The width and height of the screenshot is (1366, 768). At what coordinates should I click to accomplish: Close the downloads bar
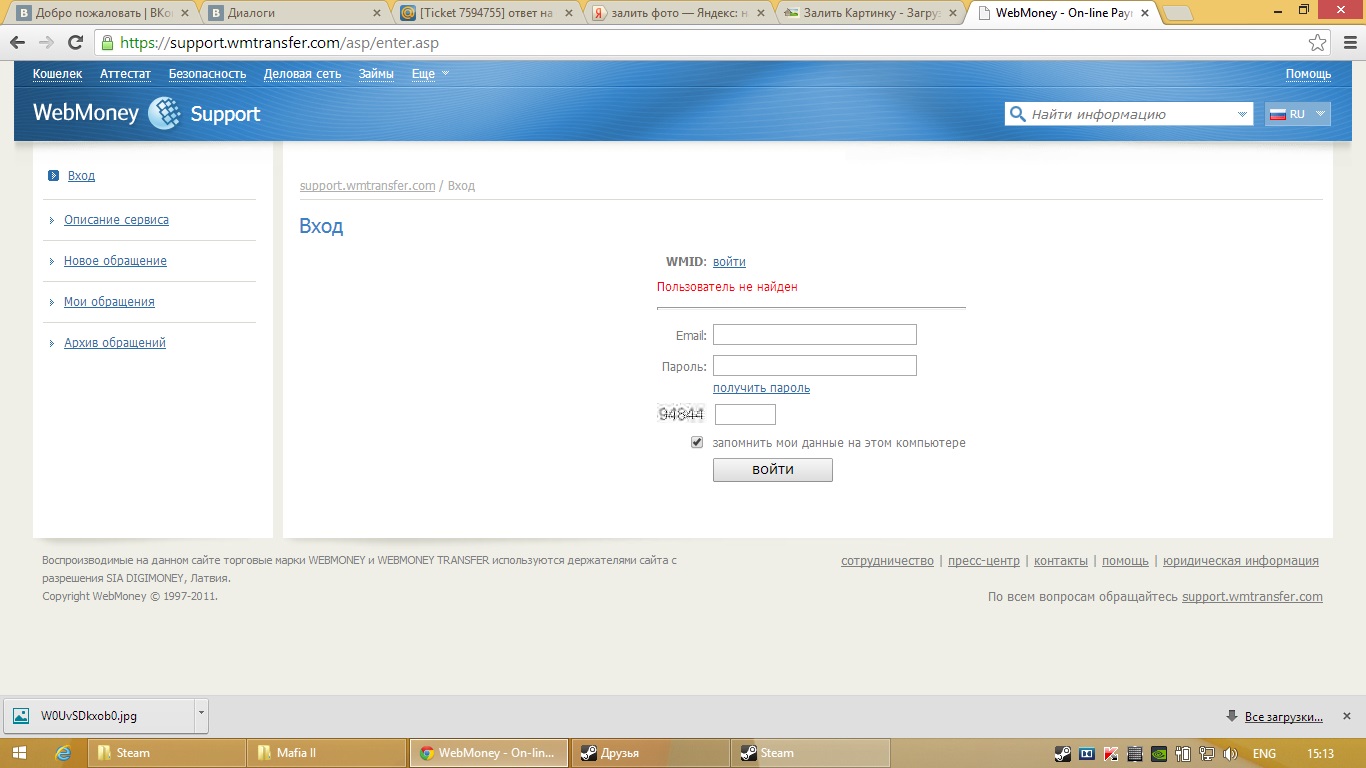click(1347, 716)
